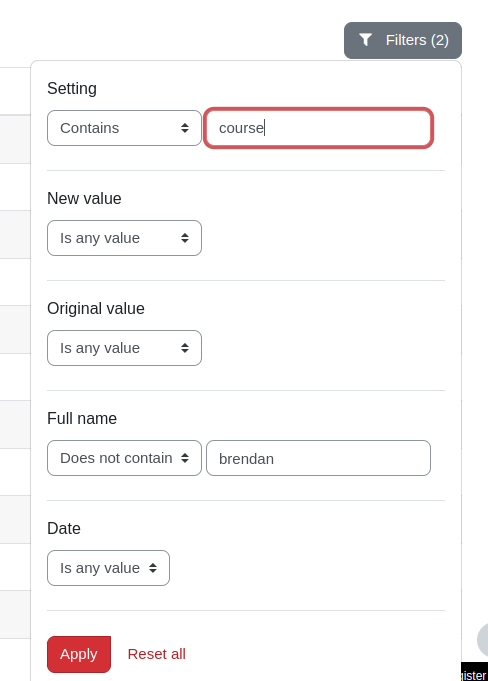This screenshot has width=488, height=681.
Task: Click the 'Setting' filter label
Action: coord(72,89)
